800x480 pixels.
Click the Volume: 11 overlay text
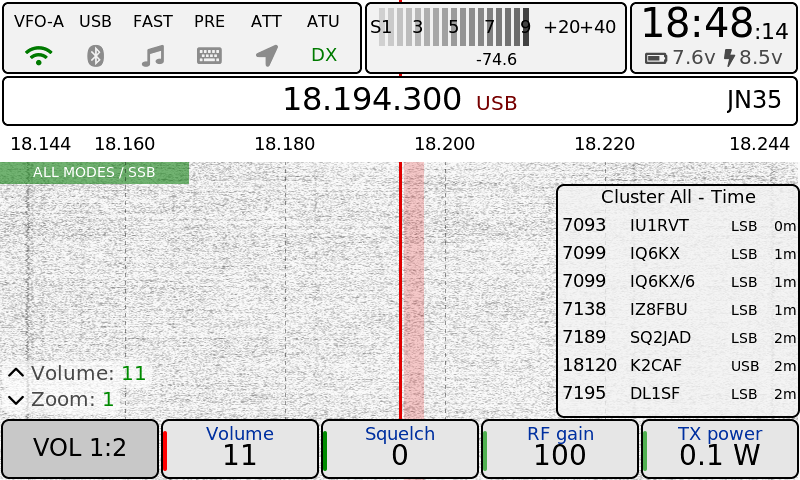[x=88, y=373]
